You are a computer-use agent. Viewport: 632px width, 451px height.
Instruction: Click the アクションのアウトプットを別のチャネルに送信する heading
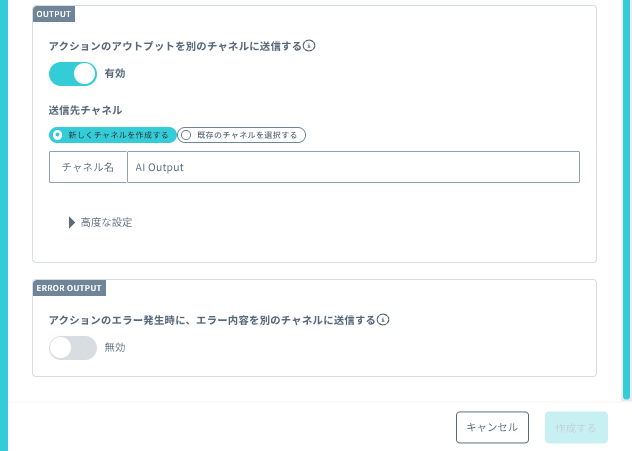tap(175, 46)
